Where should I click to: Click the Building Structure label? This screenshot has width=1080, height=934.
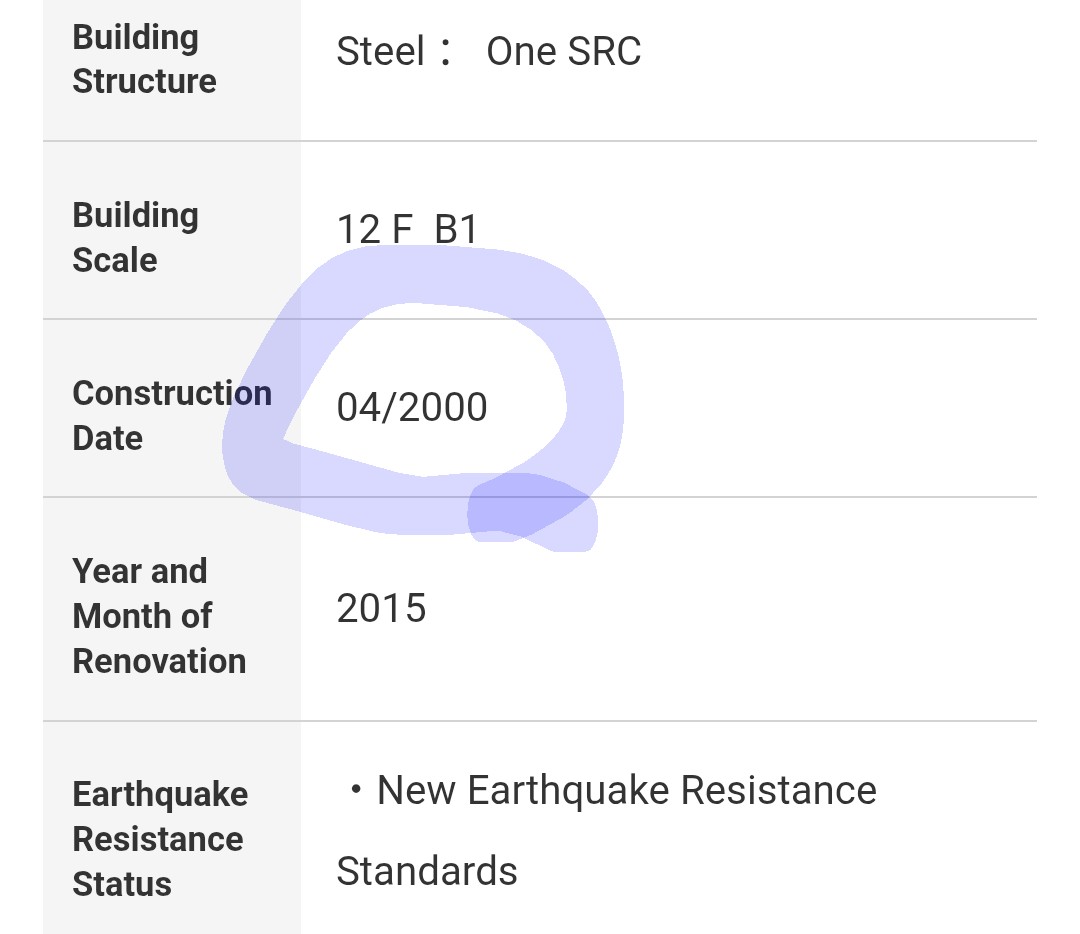click(145, 59)
